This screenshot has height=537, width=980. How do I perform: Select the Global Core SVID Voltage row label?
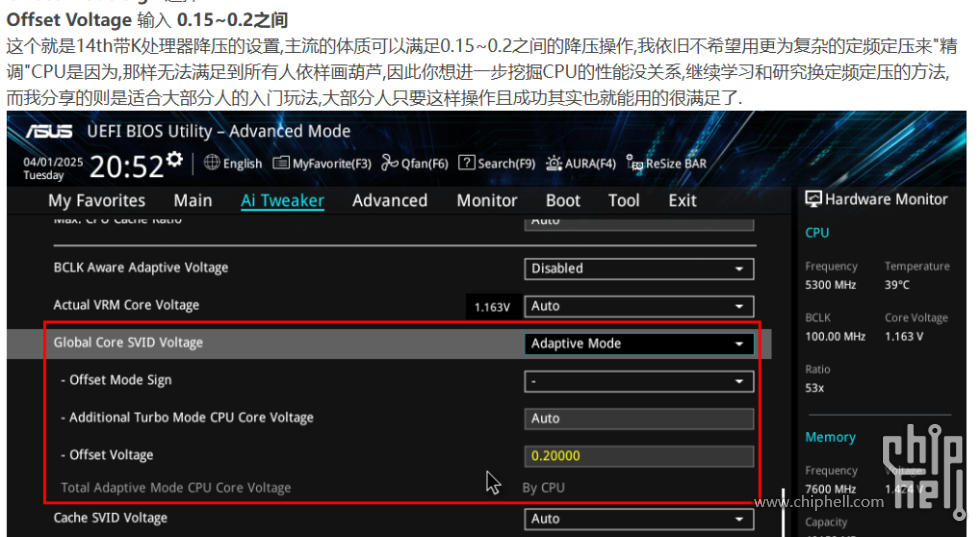coord(128,343)
